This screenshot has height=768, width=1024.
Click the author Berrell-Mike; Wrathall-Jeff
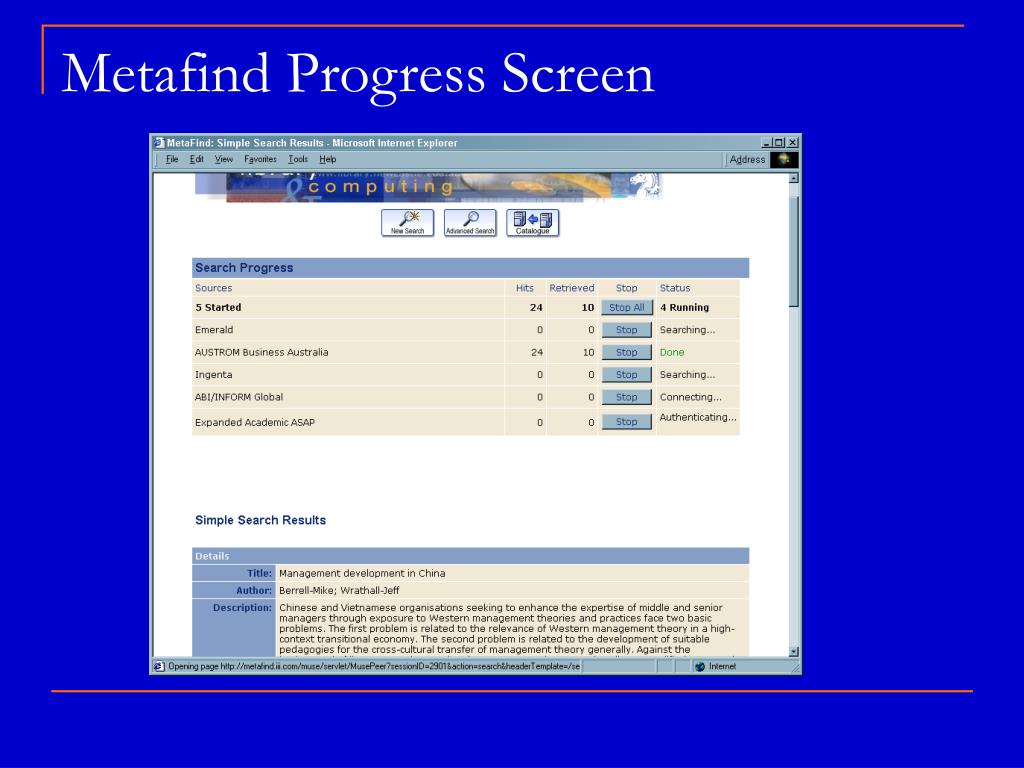tap(339, 590)
